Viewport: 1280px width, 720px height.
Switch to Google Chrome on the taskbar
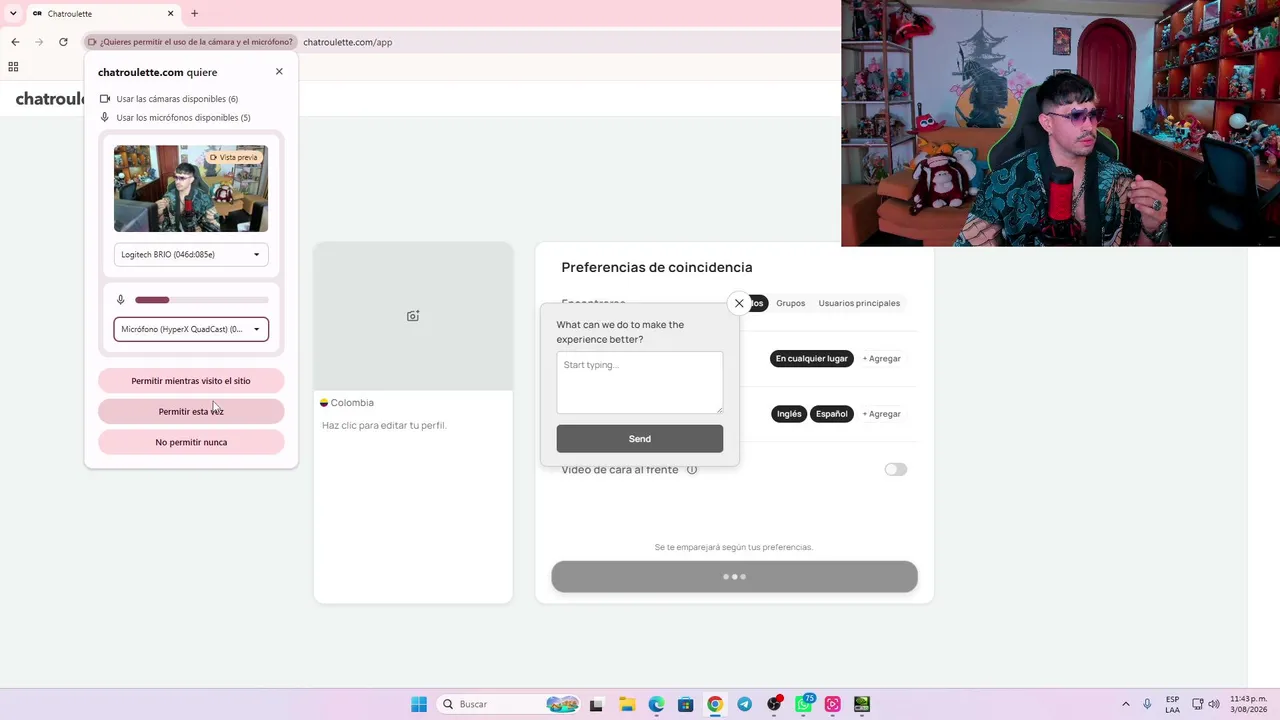tap(715, 704)
